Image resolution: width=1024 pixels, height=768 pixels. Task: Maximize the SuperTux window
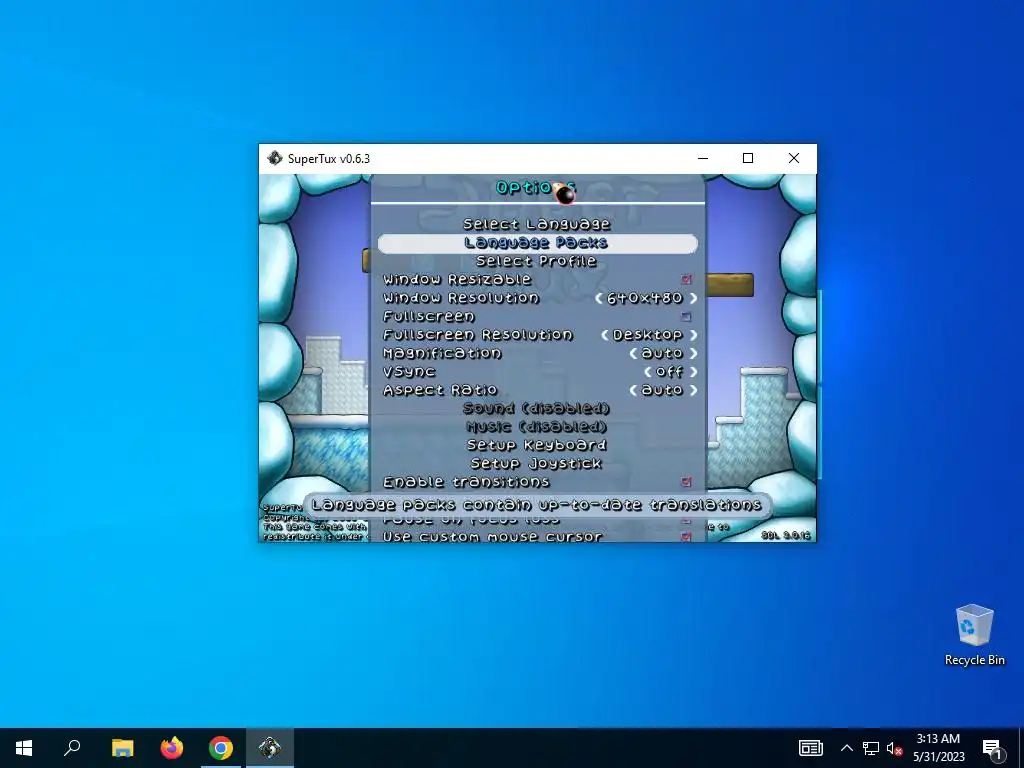coord(748,158)
